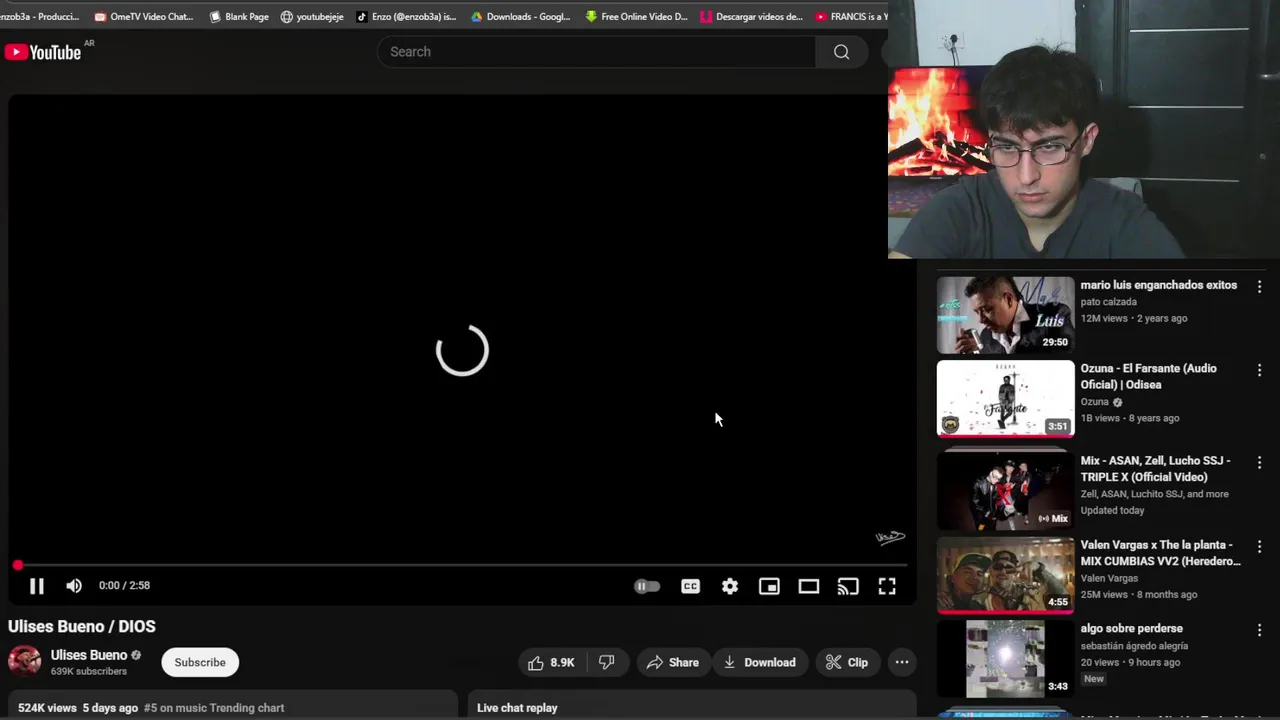
Task: Open the OmeTV Video Chat bookmark
Action: tap(144, 16)
